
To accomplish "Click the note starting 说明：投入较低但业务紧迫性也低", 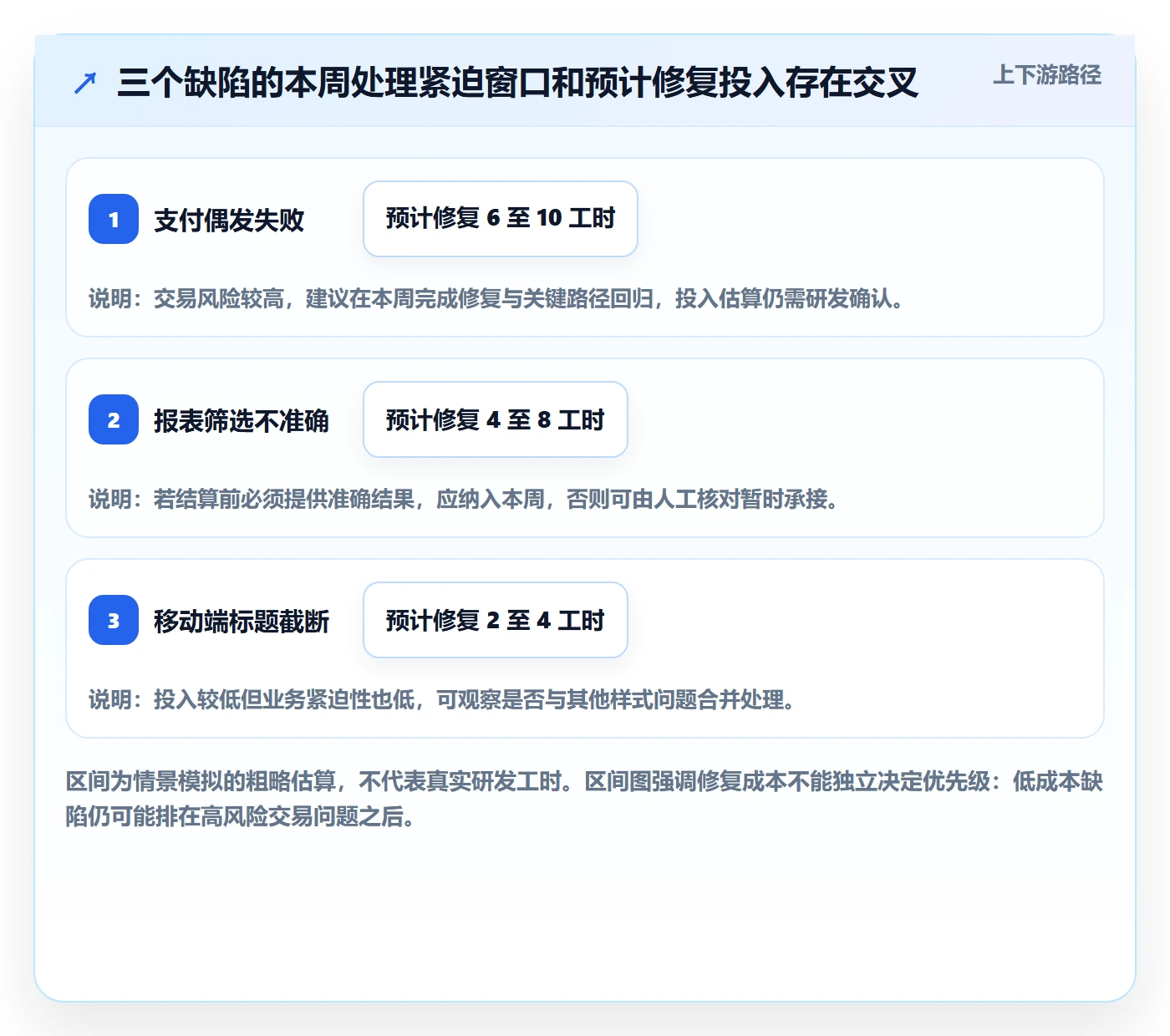I will (442, 699).
